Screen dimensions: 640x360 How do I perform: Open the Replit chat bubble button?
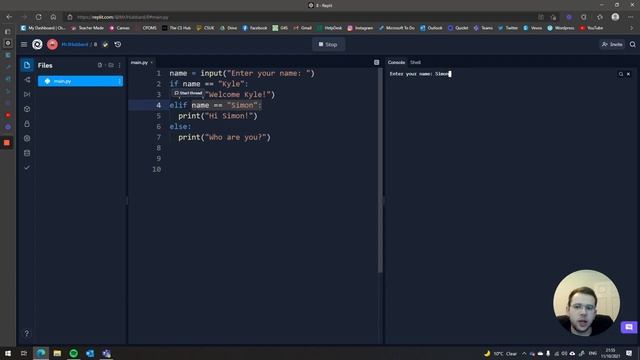coord(629,327)
